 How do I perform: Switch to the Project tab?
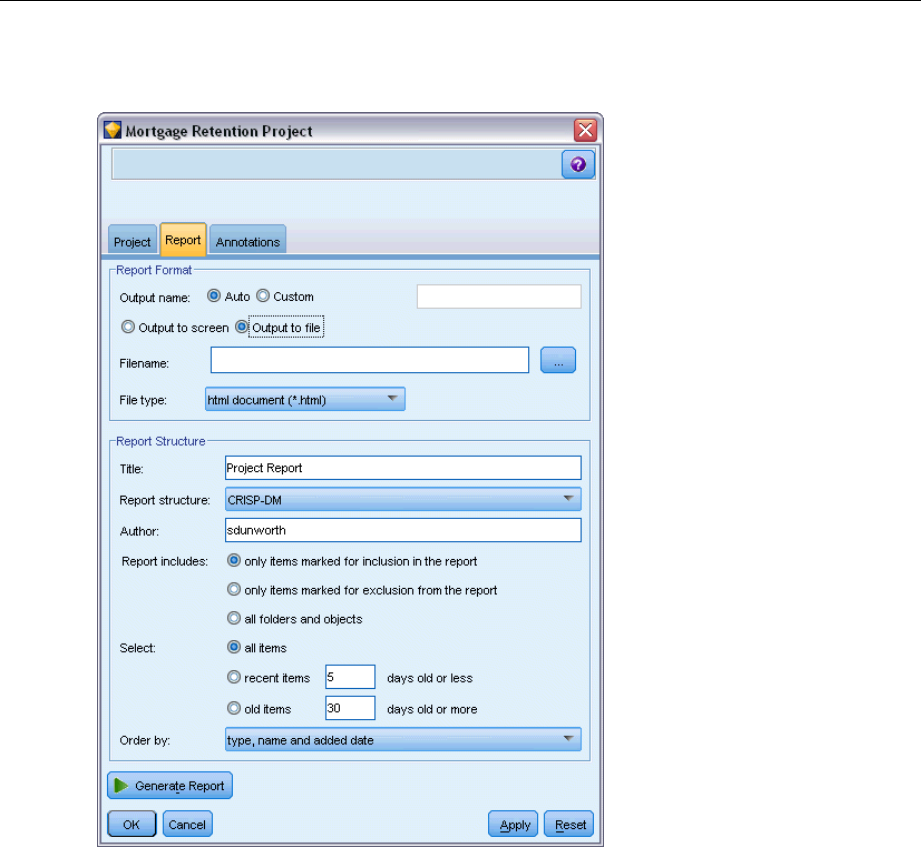(x=132, y=241)
